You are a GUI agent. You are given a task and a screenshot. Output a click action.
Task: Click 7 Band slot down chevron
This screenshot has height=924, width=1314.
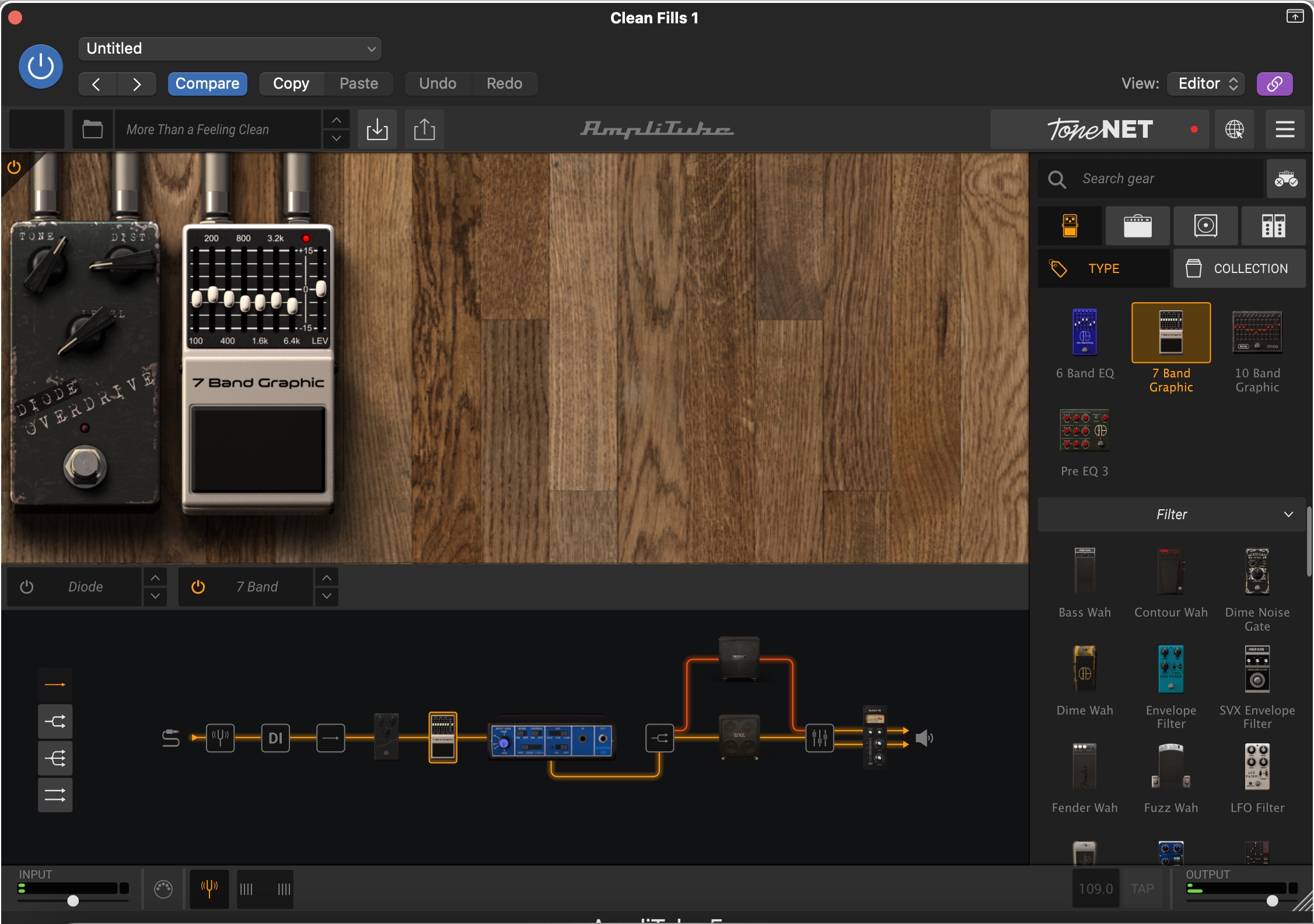pyautogui.click(x=327, y=596)
